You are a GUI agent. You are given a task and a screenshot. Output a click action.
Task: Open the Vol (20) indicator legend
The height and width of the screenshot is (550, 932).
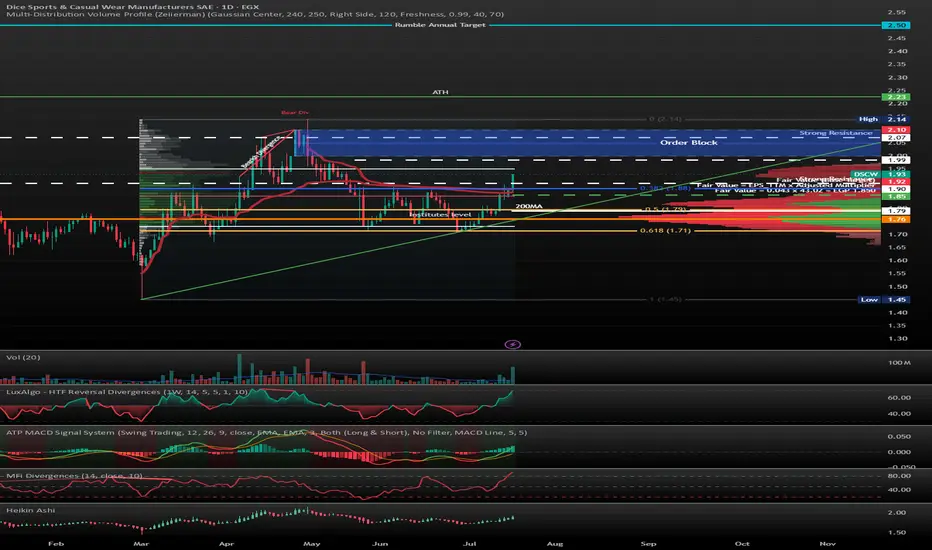pos(23,357)
